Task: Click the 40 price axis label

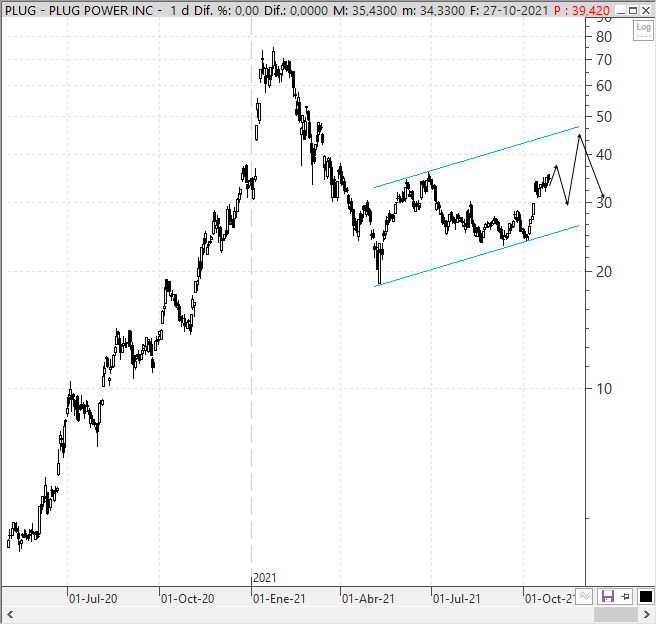Action: (604, 155)
